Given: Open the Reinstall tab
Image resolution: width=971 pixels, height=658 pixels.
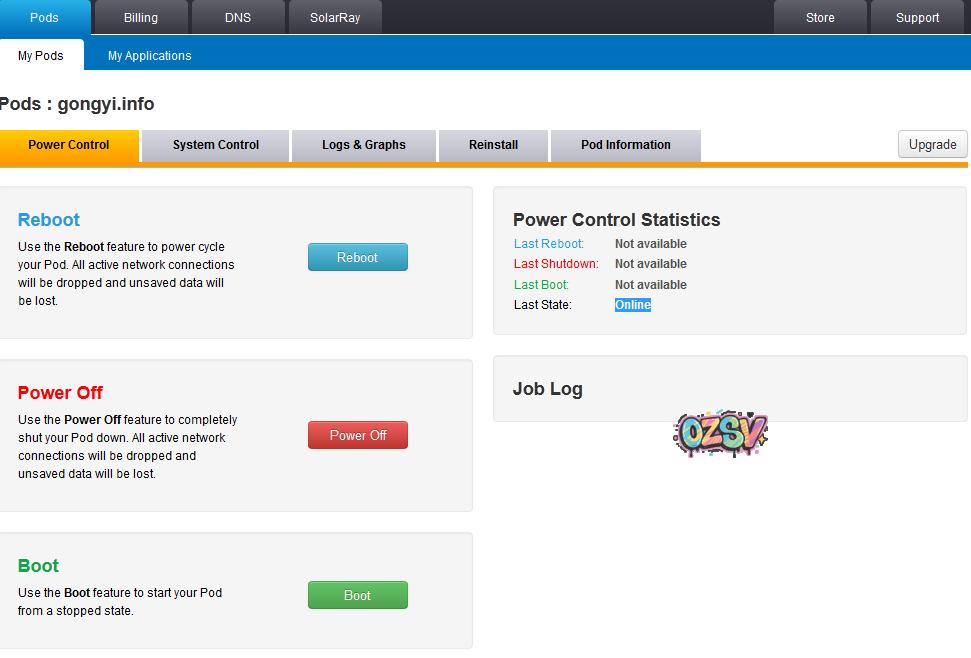Looking at the screenshot, I should 493,145.
